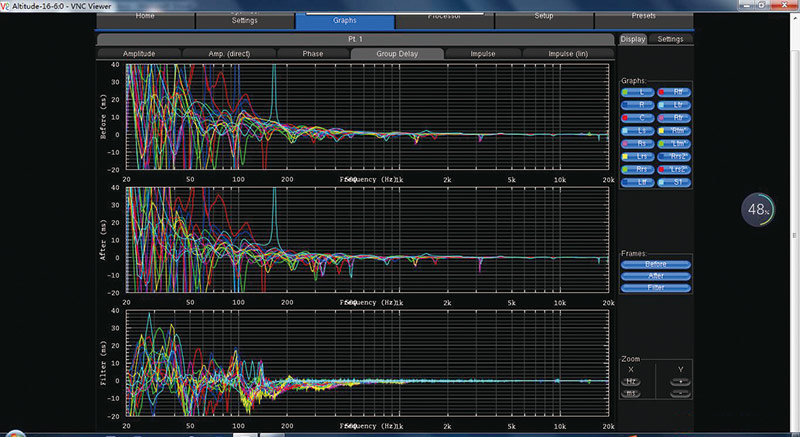Click inside the After group delay graph

tap(367, 240)
